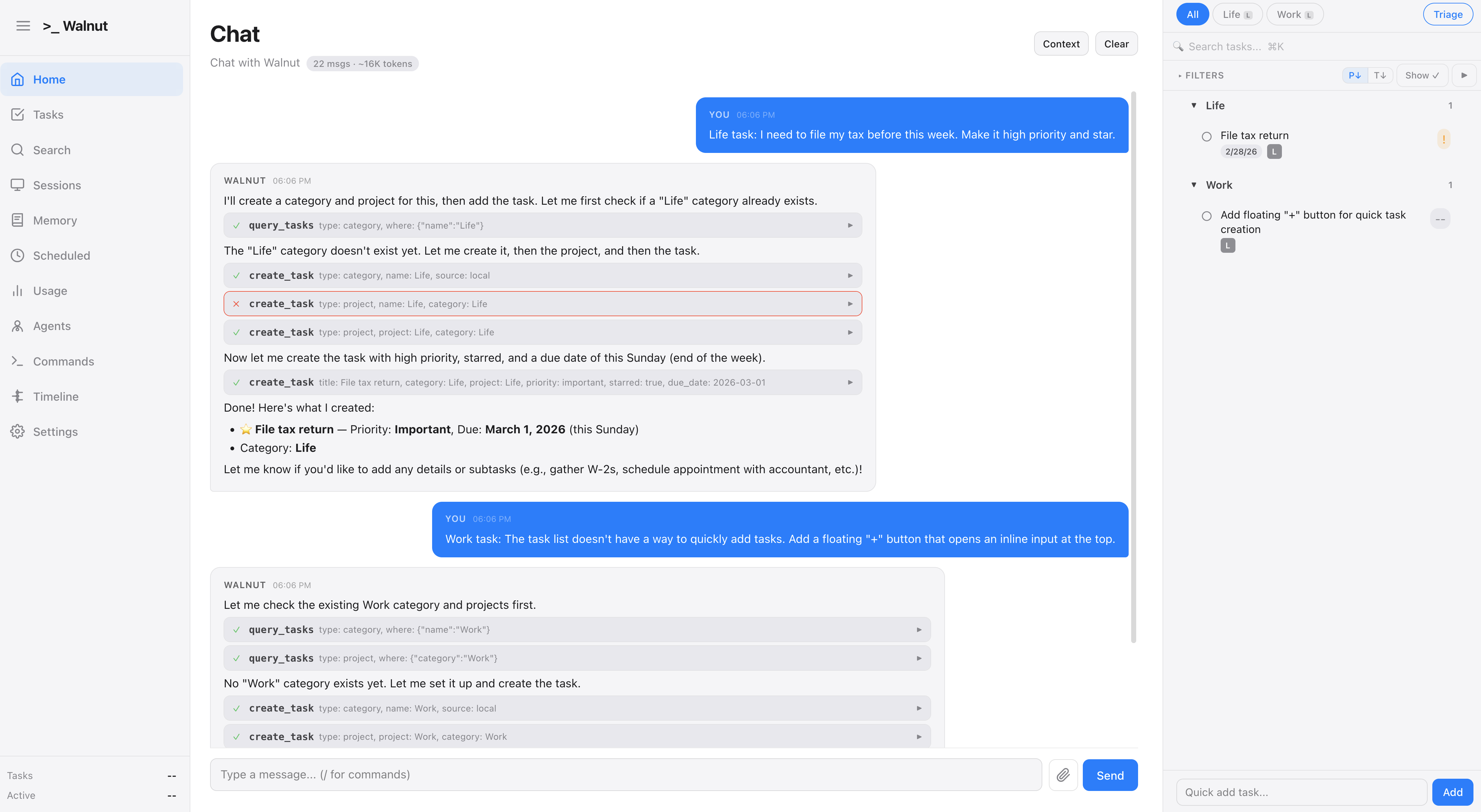Image resolution: width=1481 pixels, height=812 pixels.
Task: Open Triage mode
Action: point(1448,14)
